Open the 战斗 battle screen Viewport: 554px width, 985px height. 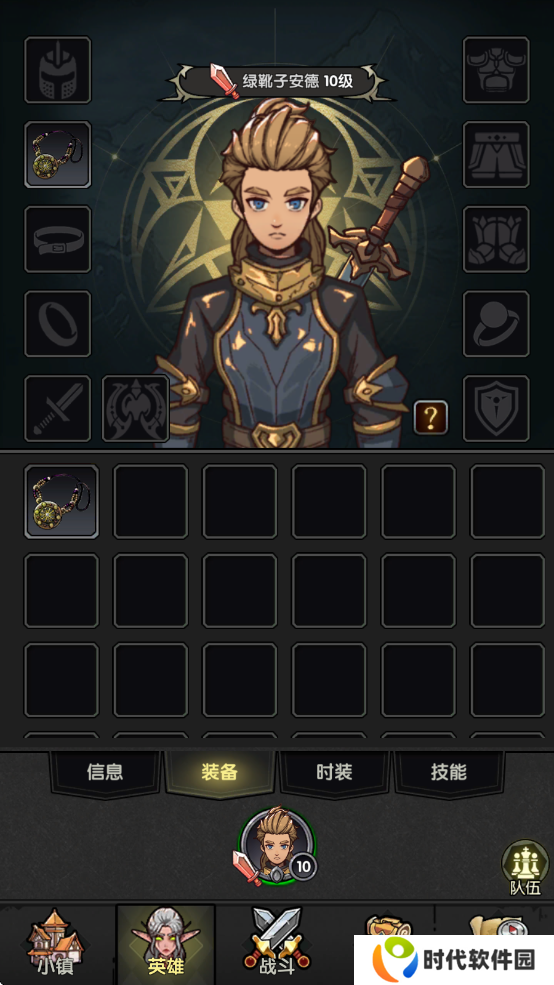tap(277, 943)
